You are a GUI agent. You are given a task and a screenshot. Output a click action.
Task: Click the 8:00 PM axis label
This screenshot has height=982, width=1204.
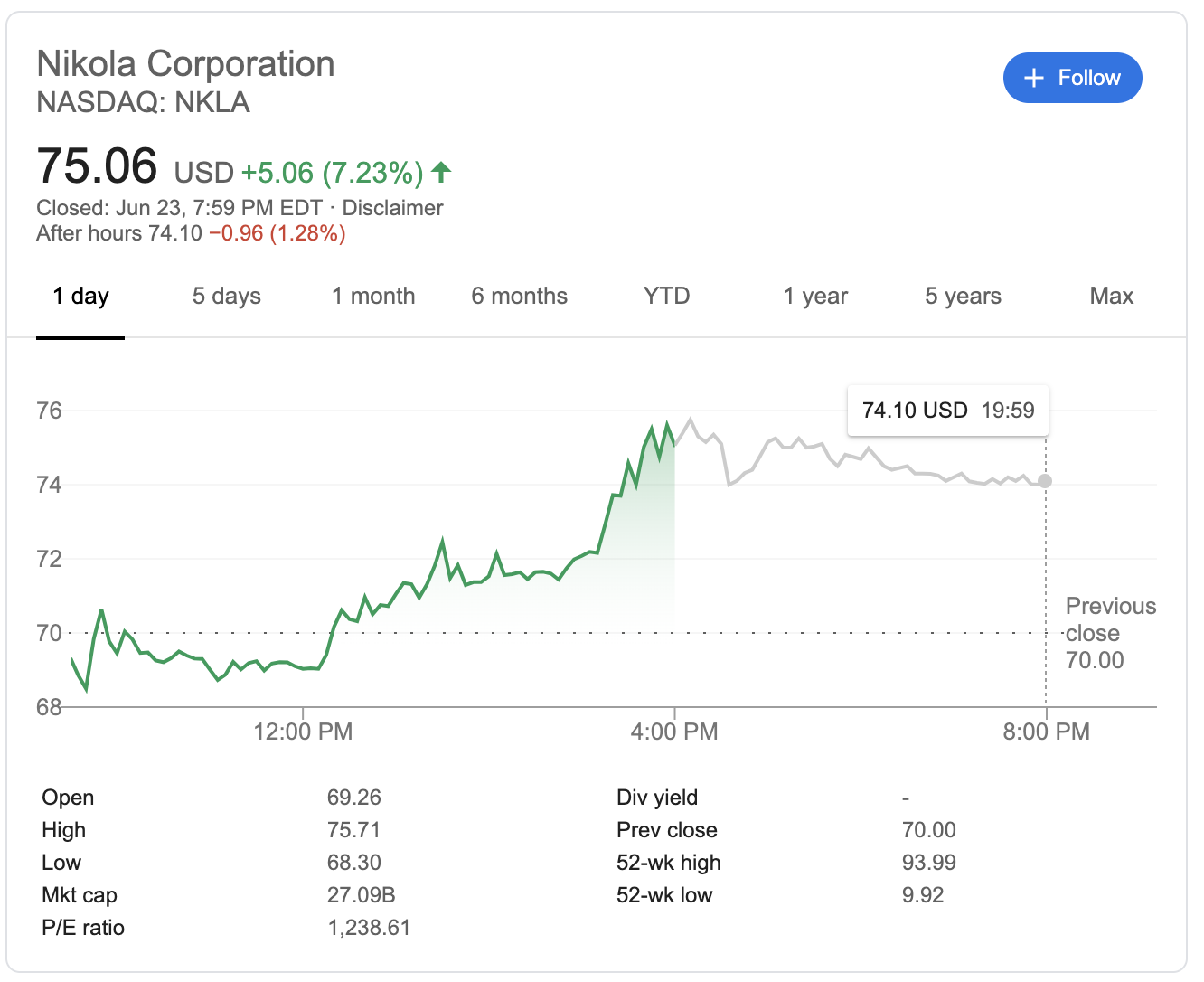click(1046, 732)
